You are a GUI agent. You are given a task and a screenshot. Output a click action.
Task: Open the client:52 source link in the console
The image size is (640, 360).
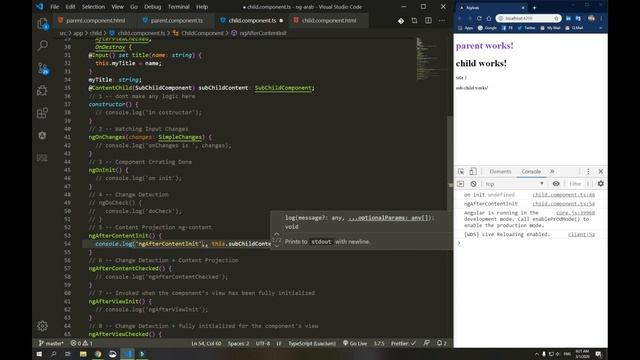[x=581, y=234]
